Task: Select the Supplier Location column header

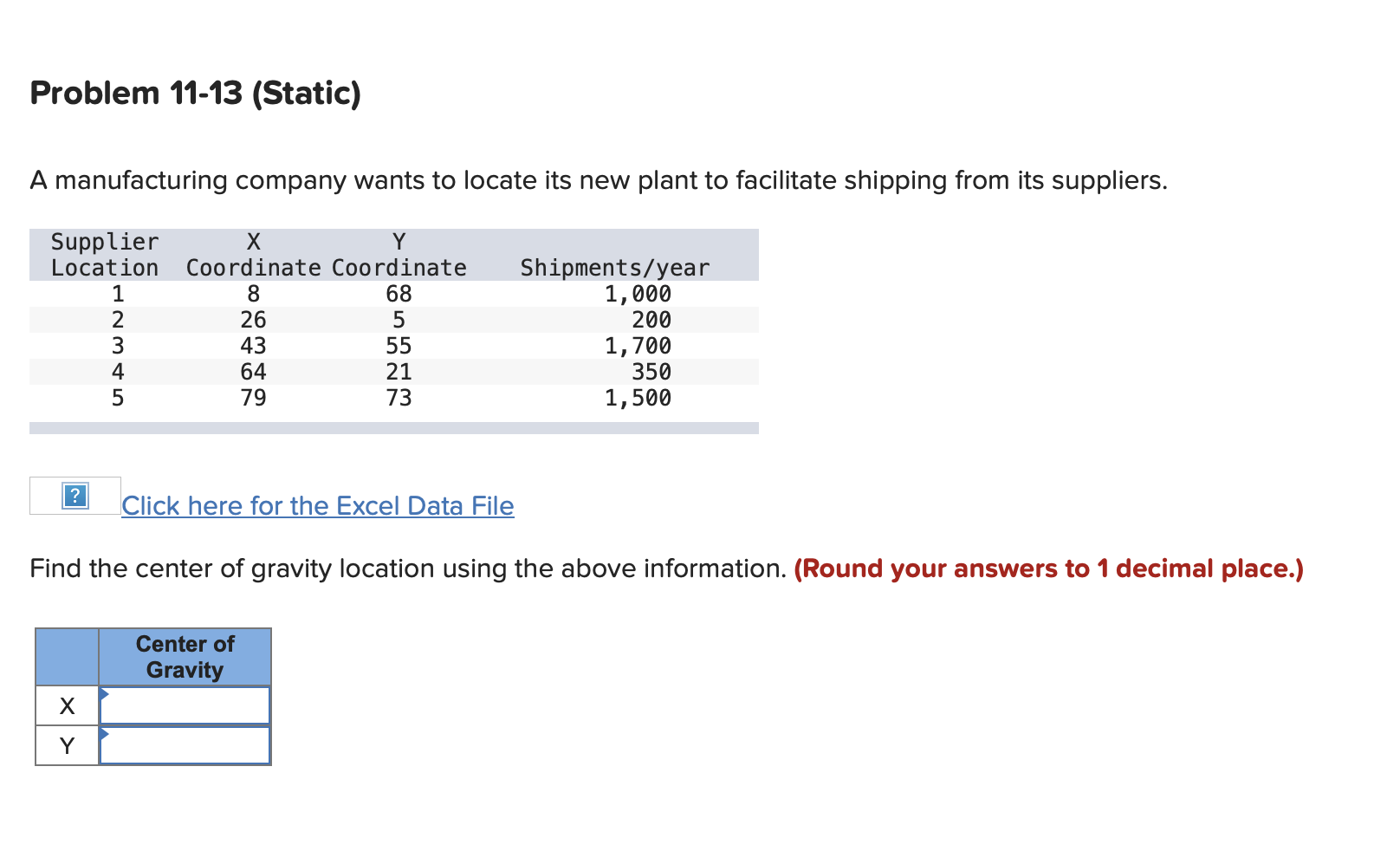Action: (105, 255)
